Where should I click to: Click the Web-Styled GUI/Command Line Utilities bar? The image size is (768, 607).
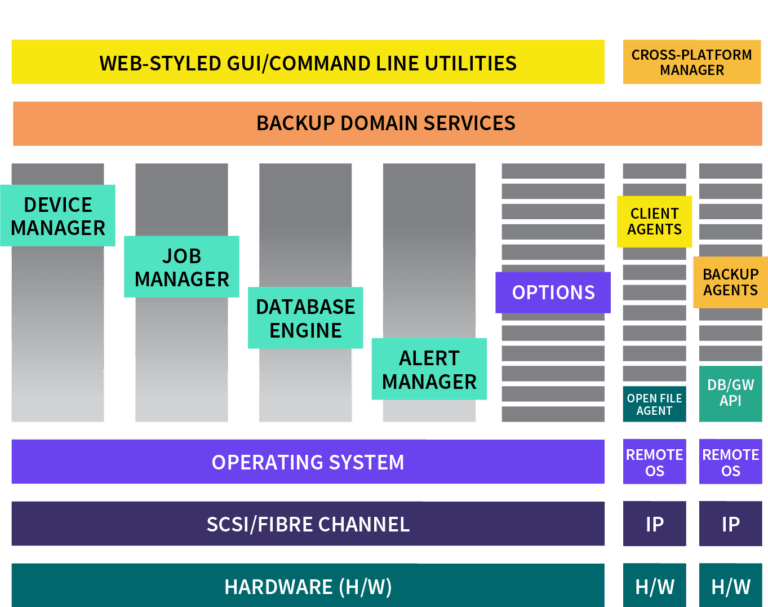pyautogui.click(x=308, y=62)
